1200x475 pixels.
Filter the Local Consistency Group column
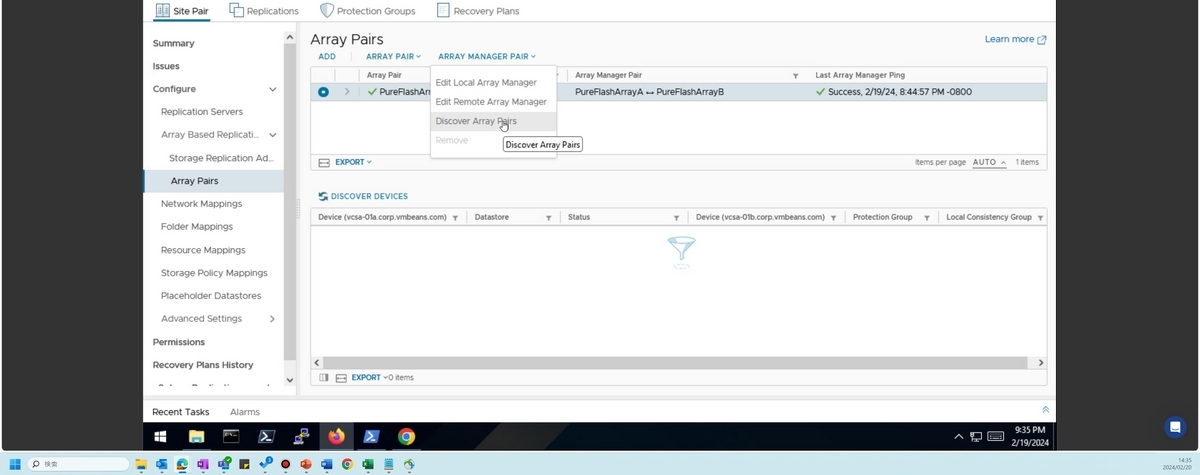coord(1040,217)
